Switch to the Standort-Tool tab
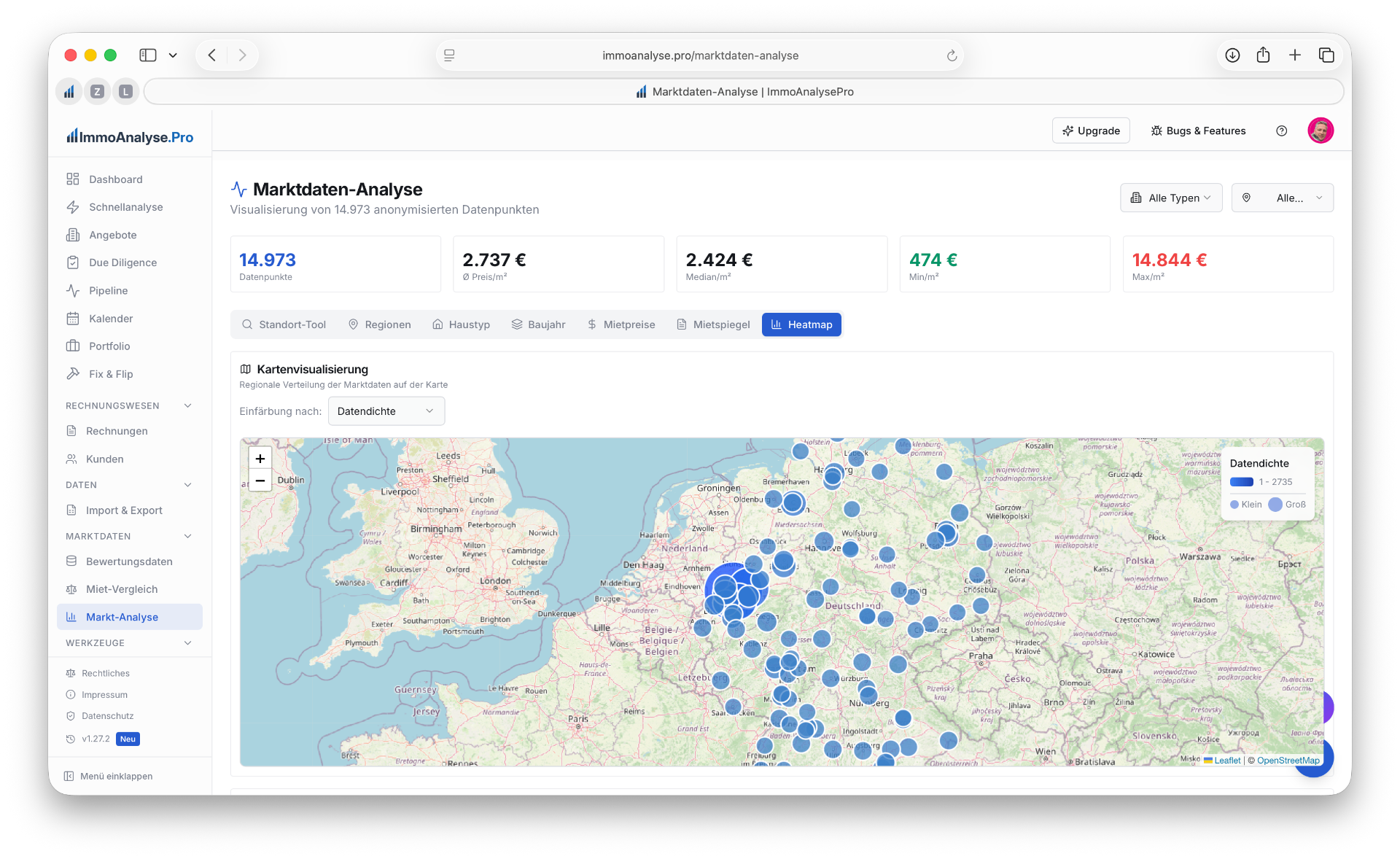Image resolution: width=1400 pixels, height=859 pixels. 284,324
